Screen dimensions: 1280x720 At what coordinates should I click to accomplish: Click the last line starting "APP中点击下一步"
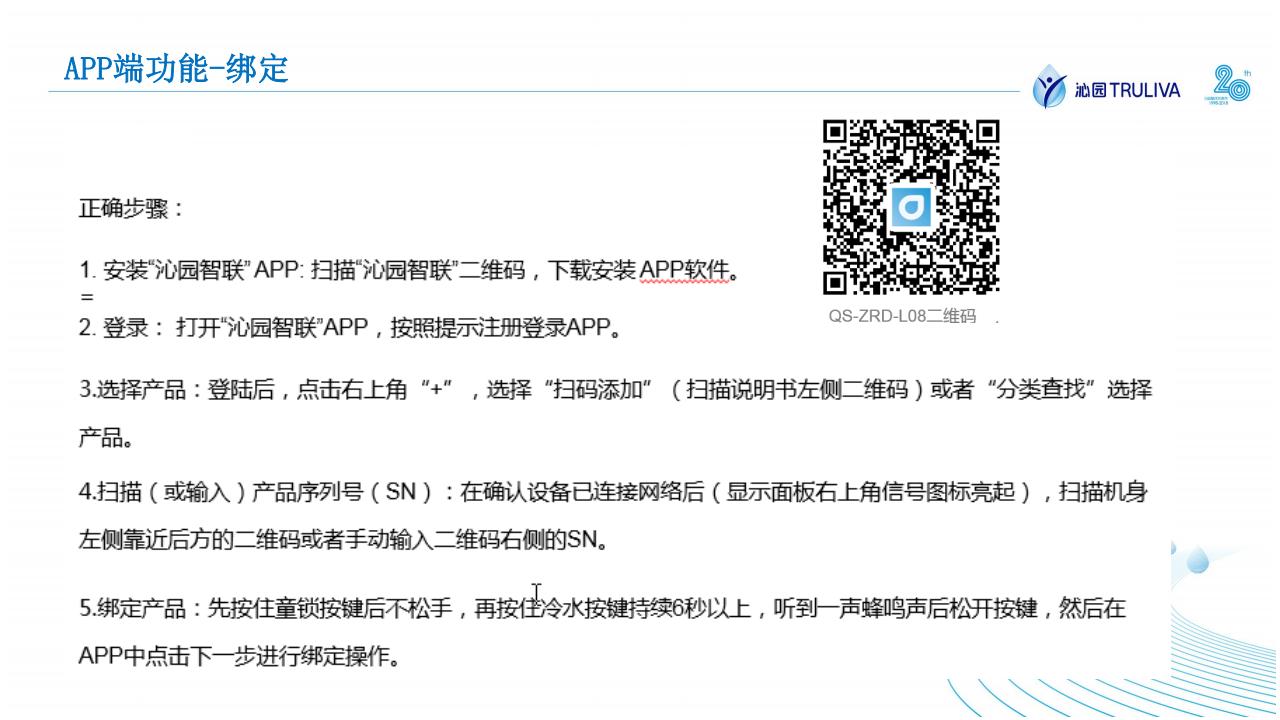click(240, 656)
